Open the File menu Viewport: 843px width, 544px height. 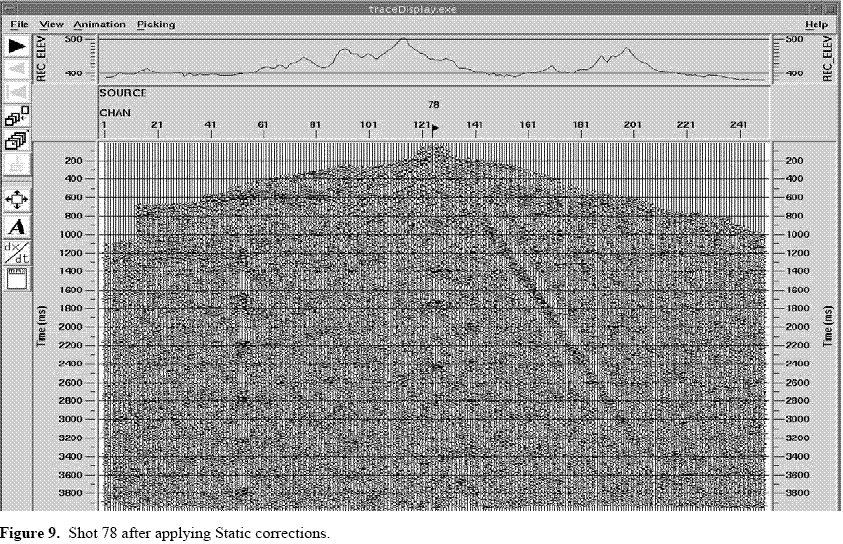tap(19, 23)
